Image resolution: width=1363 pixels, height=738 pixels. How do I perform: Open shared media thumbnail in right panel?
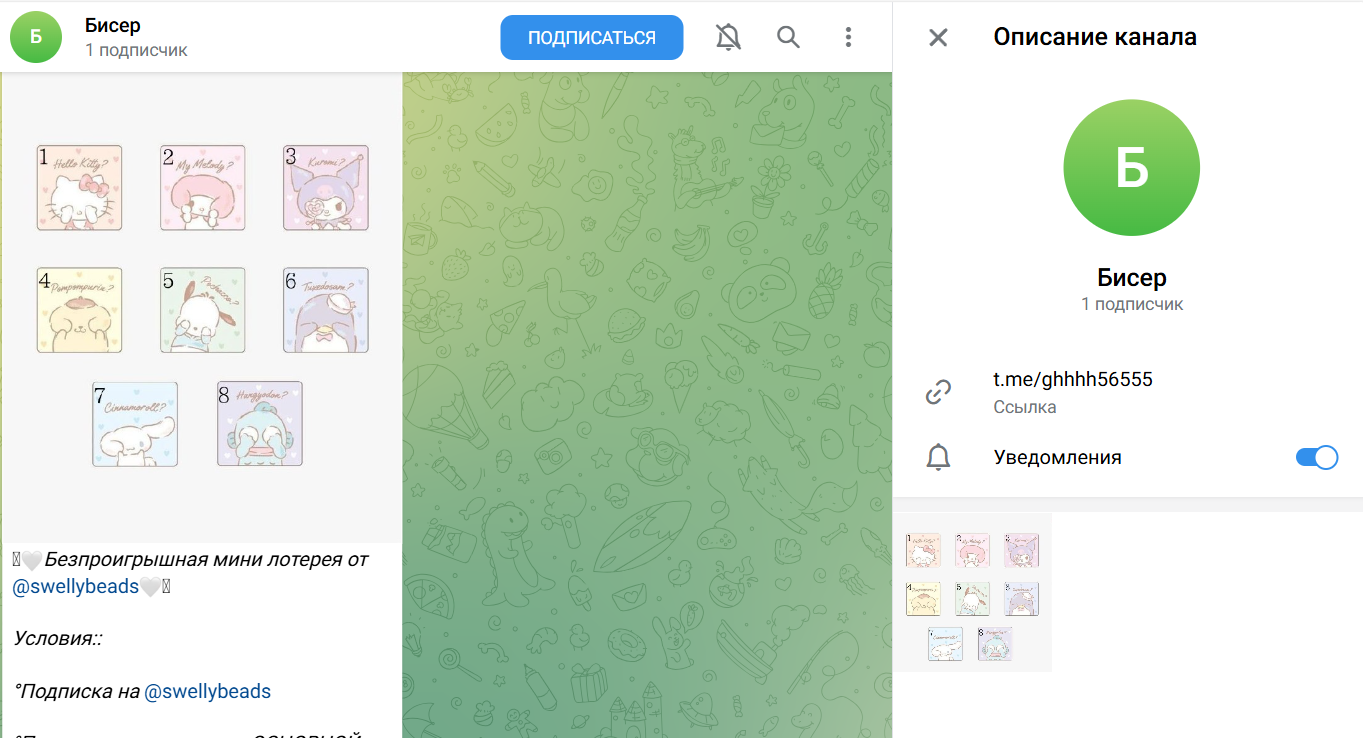pos(973,593)
